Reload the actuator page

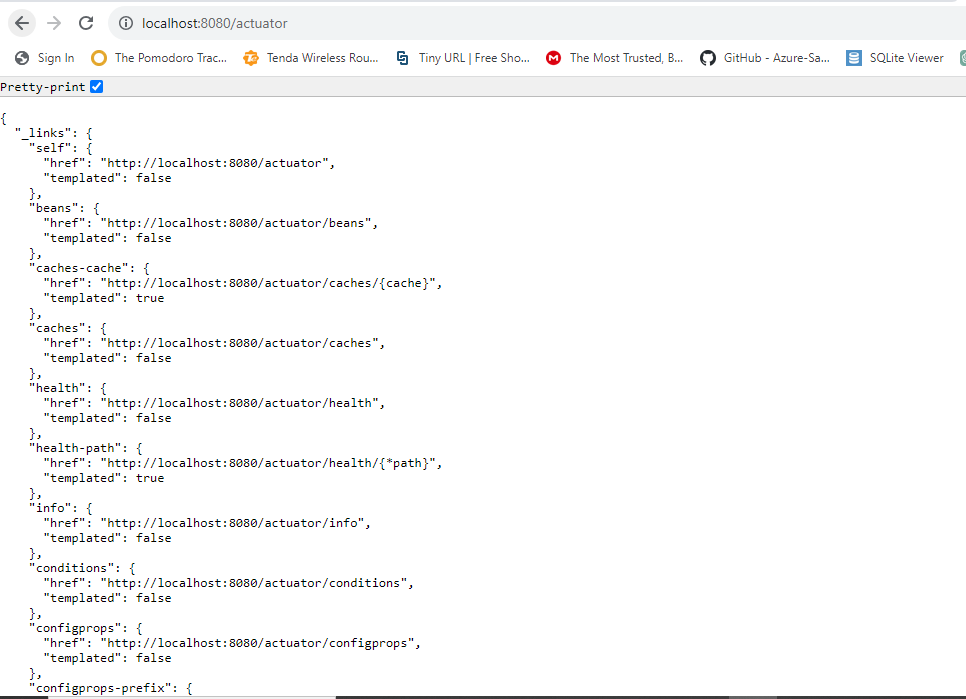point(88,22)
